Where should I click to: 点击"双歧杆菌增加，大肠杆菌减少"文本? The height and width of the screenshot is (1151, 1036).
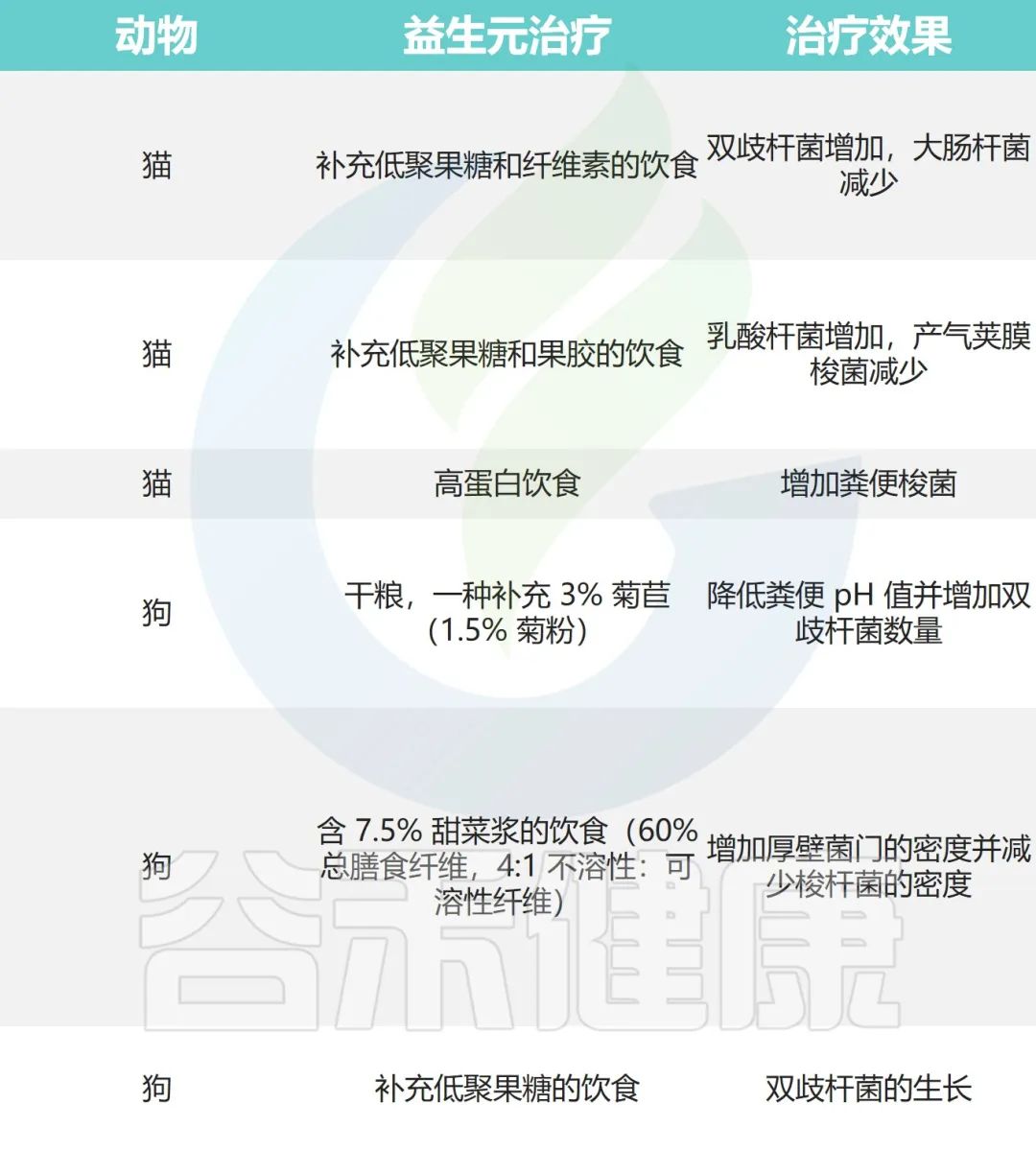click(866, 165)
